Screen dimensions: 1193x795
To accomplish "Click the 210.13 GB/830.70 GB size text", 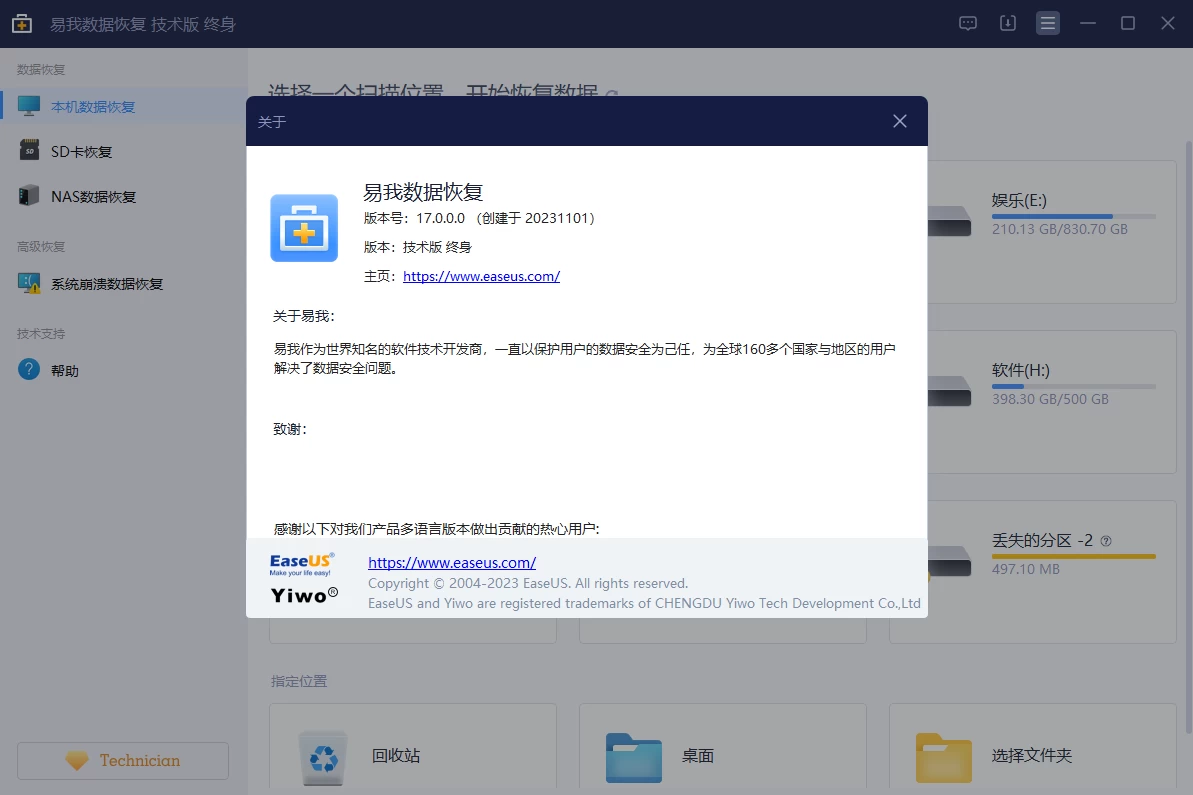I will [x=1060, y=229].
